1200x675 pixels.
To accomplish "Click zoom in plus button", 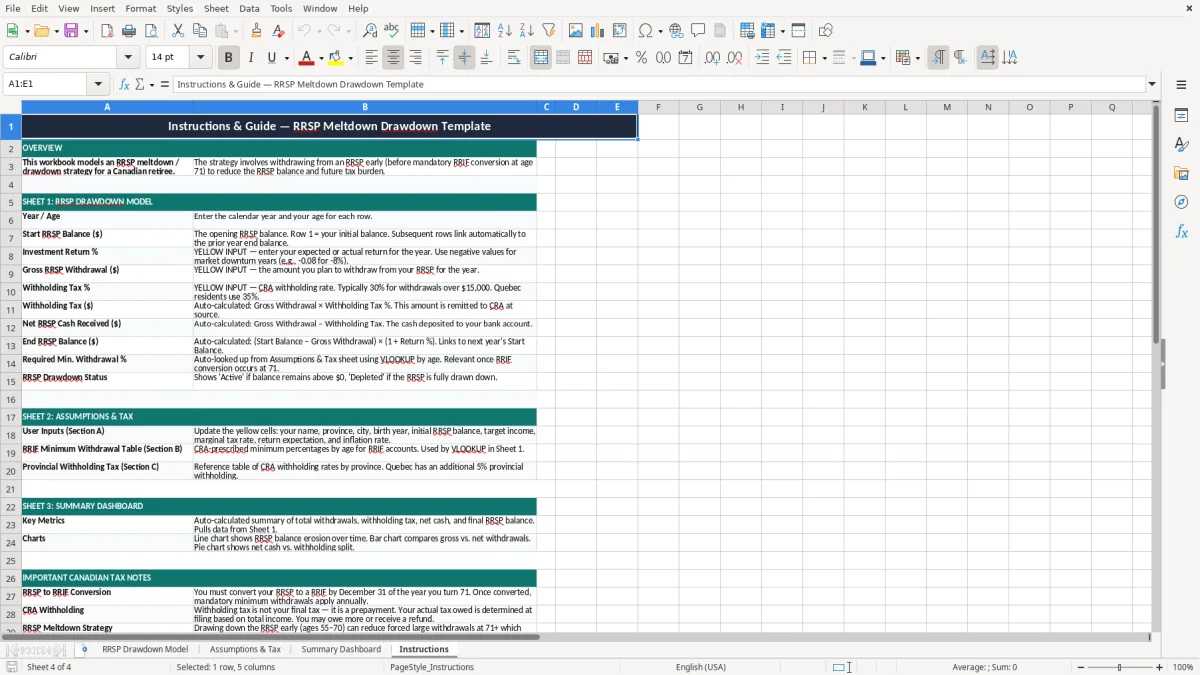I will [1160, 667].
